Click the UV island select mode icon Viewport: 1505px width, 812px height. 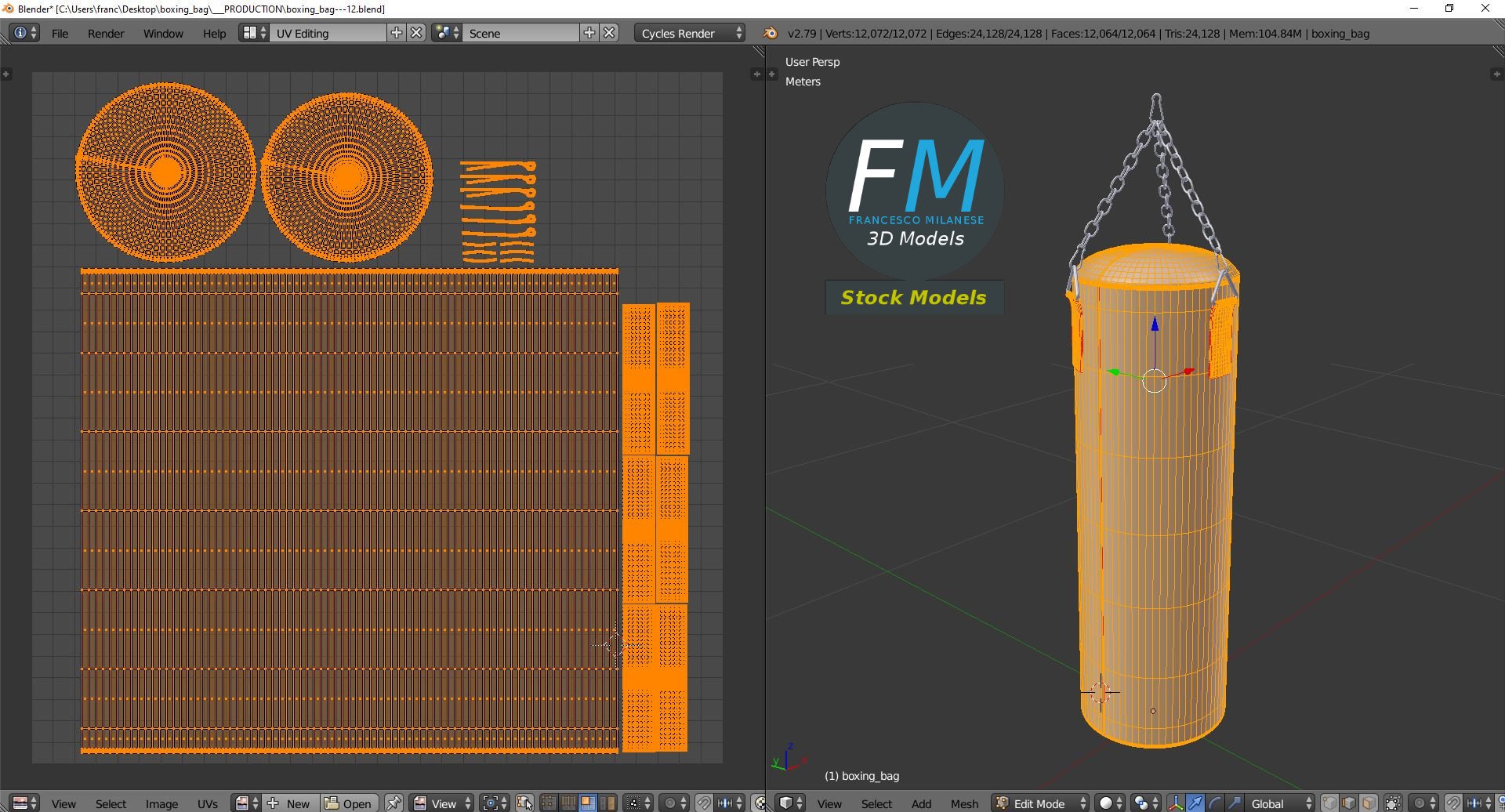pos(607,803)
